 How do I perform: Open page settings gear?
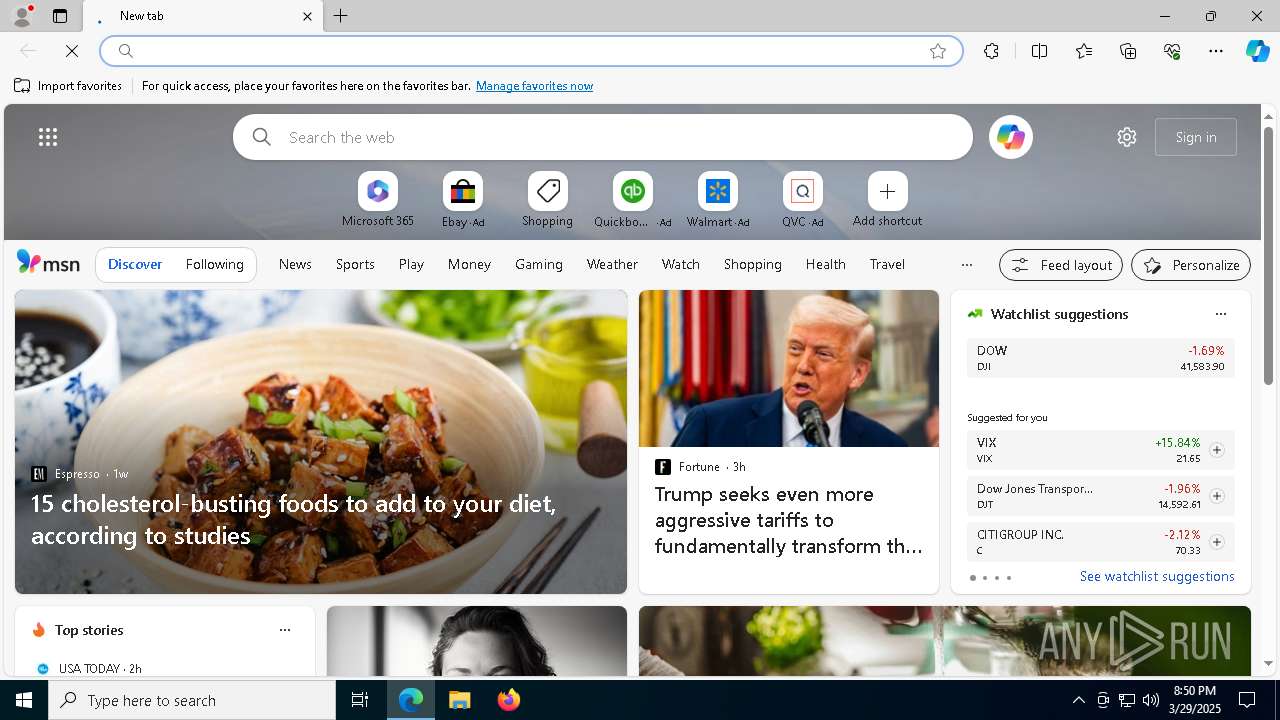[1127, 137]
